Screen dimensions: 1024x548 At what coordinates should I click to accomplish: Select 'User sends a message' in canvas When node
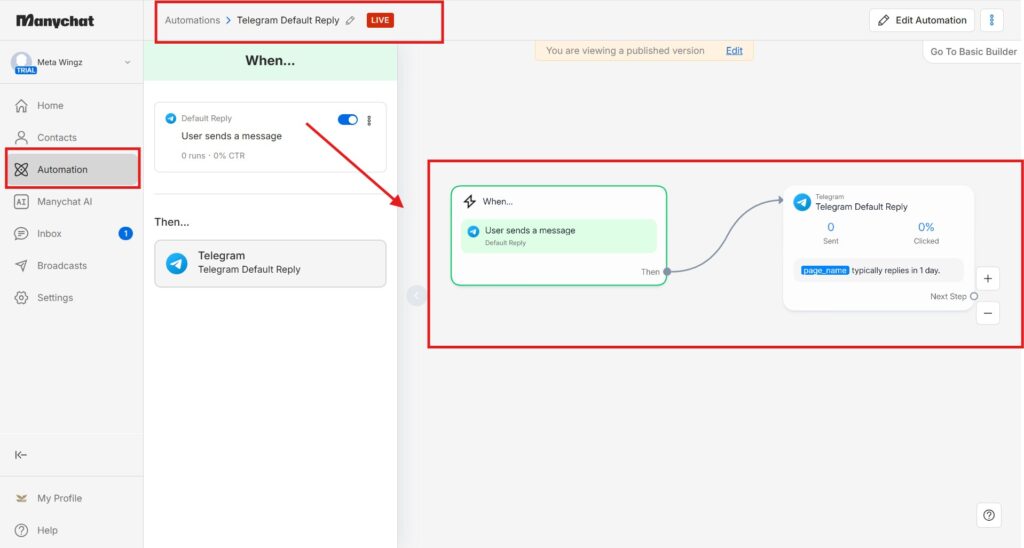pyautogui.click(x=558, y=236)
